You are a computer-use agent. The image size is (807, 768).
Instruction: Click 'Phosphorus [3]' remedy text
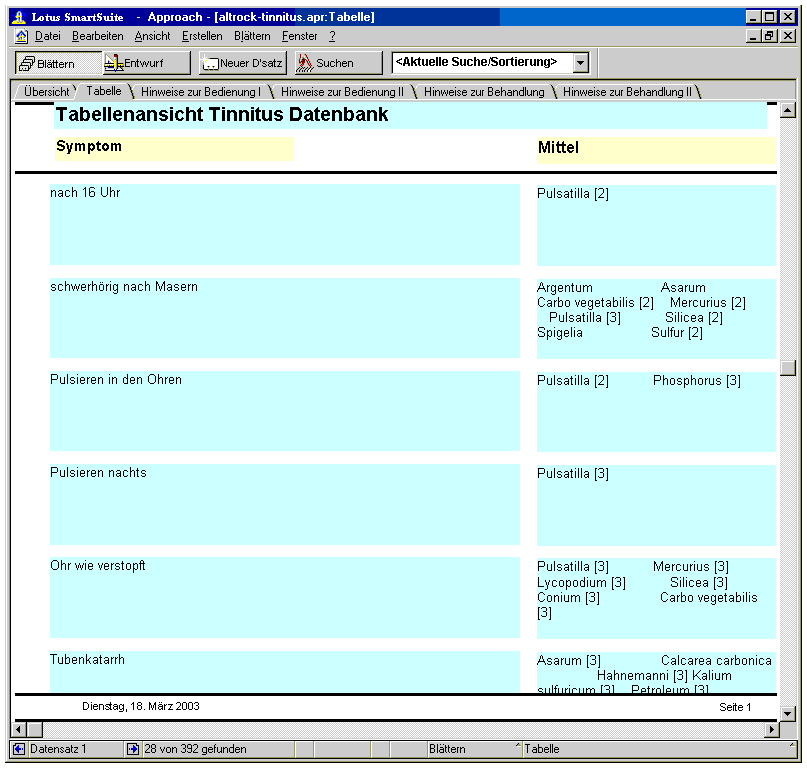696,381
